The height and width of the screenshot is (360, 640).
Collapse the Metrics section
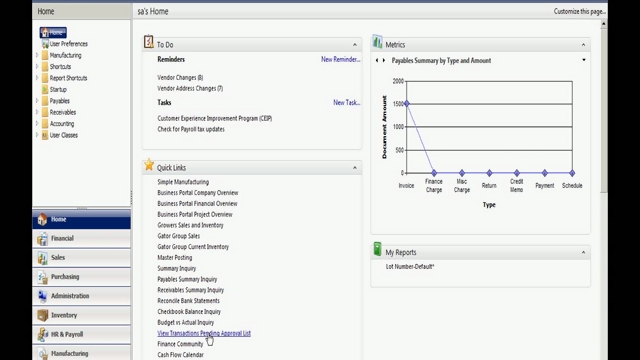click(x=583, y=44)
